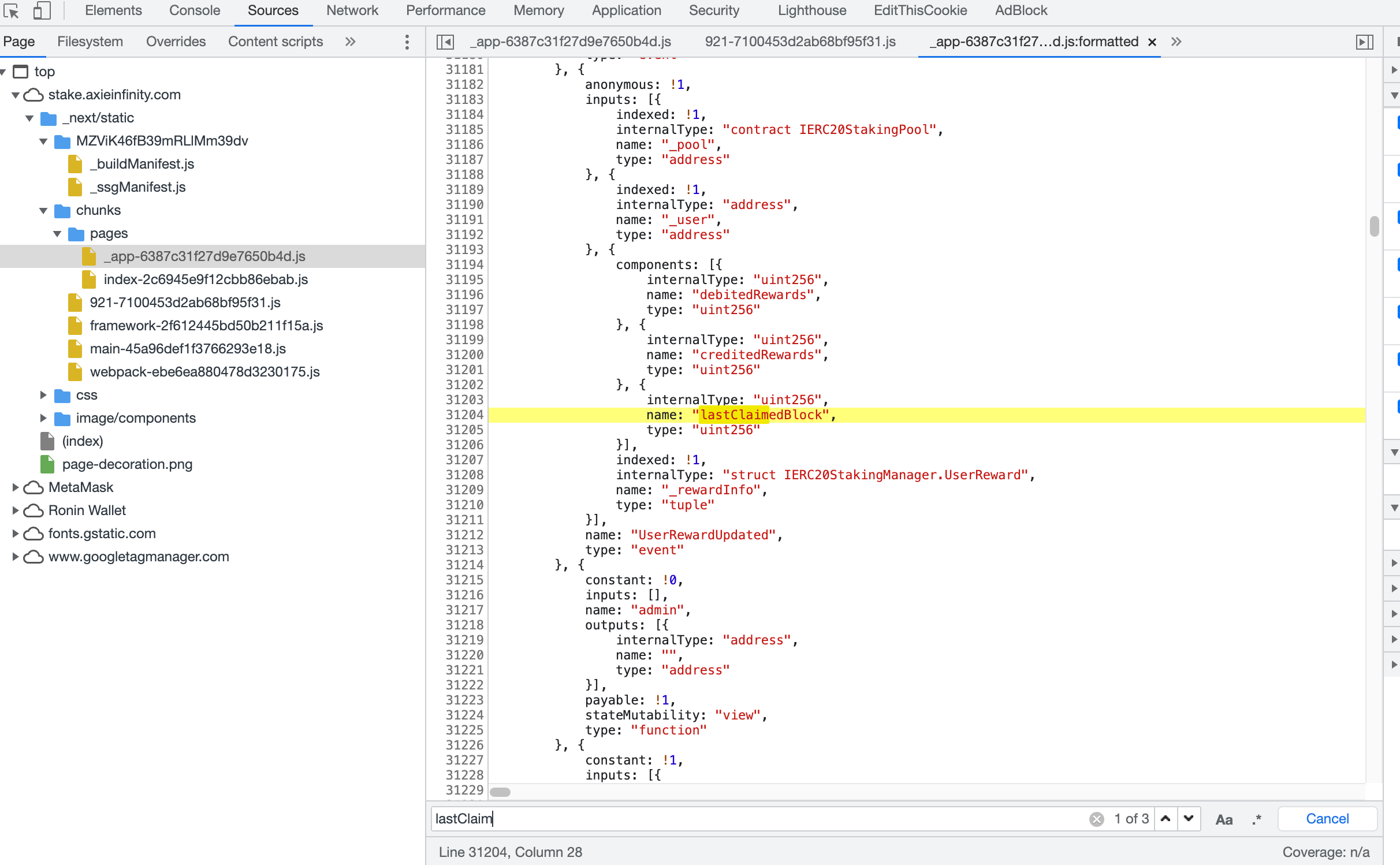
Task: Hide the navigator sidebar panel
Action: (x=445, y=42)
